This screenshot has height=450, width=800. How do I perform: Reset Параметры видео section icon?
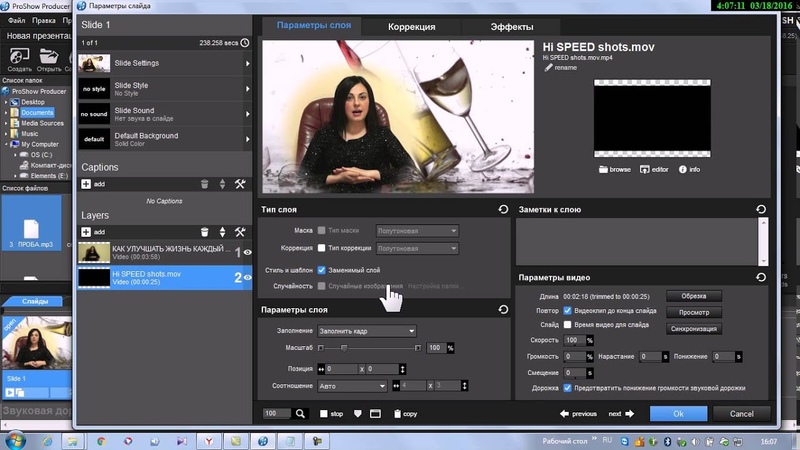pyautogui.click(x=761, y=277)
